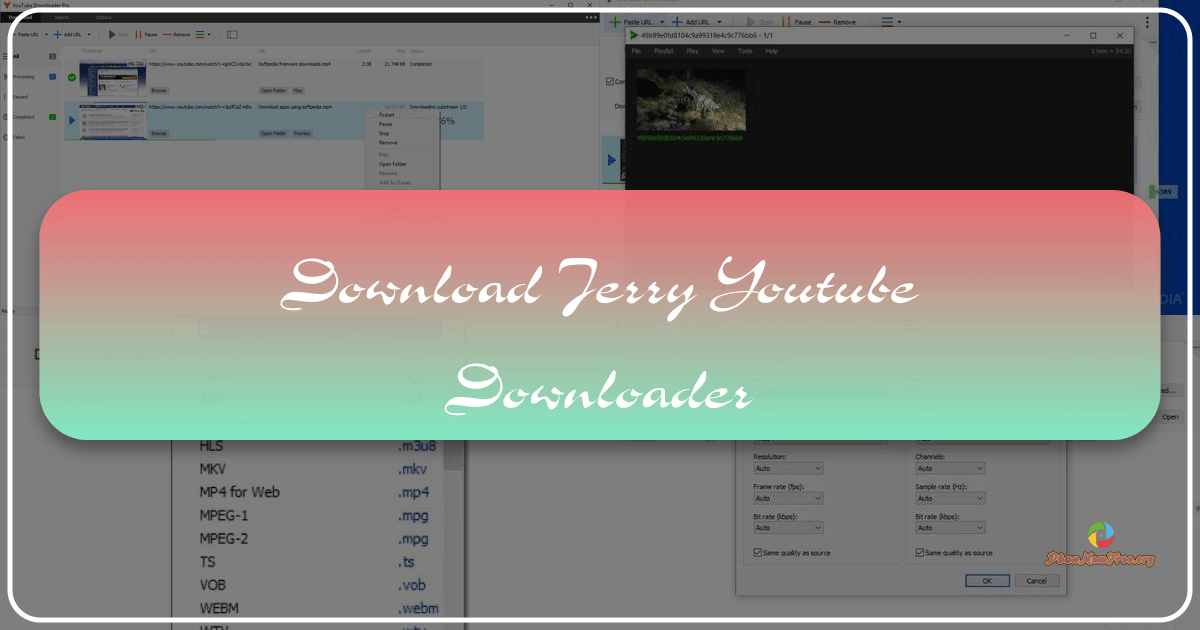Expand the Channels dropdown

tap(949, 468)
